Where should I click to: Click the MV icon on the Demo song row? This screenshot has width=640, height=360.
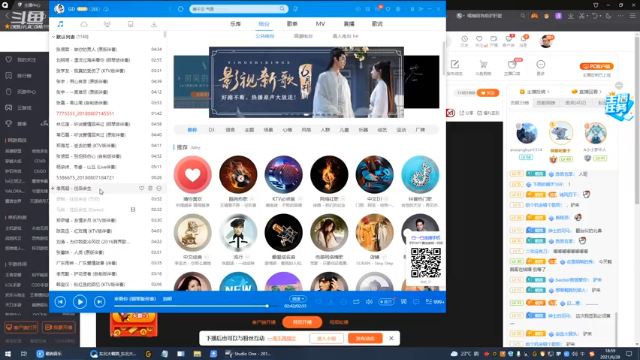(x=133, y=209)
